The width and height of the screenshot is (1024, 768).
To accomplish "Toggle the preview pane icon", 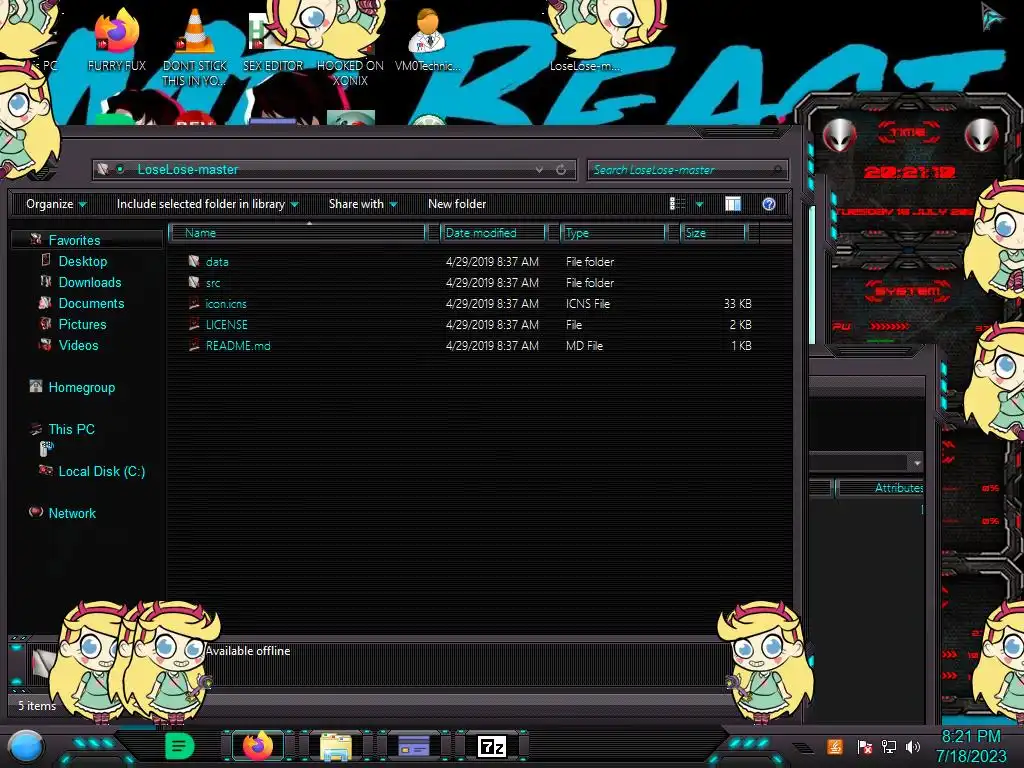I will (x=733, y=204).
